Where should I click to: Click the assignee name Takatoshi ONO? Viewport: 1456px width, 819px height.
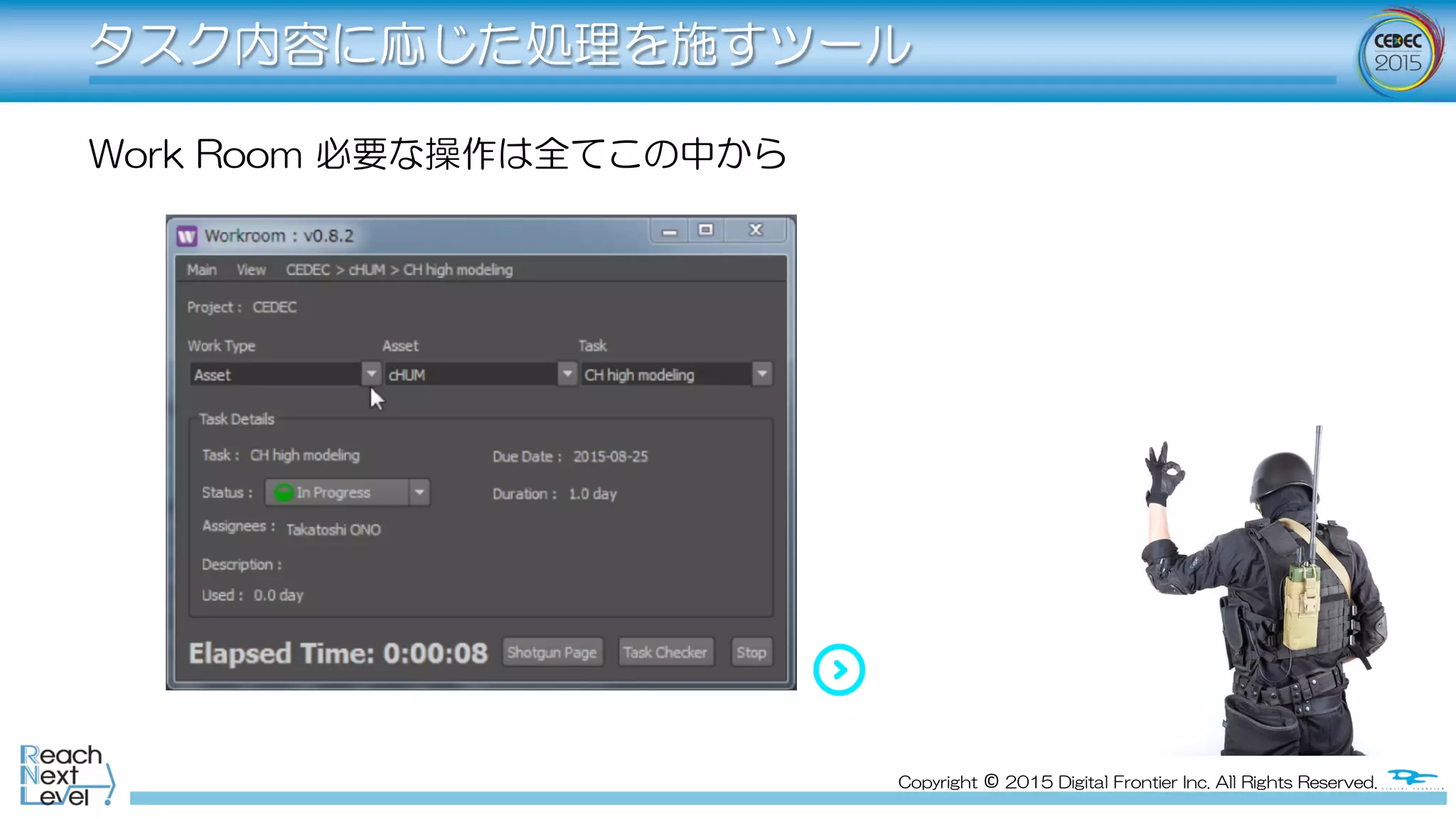pos(333,530)
